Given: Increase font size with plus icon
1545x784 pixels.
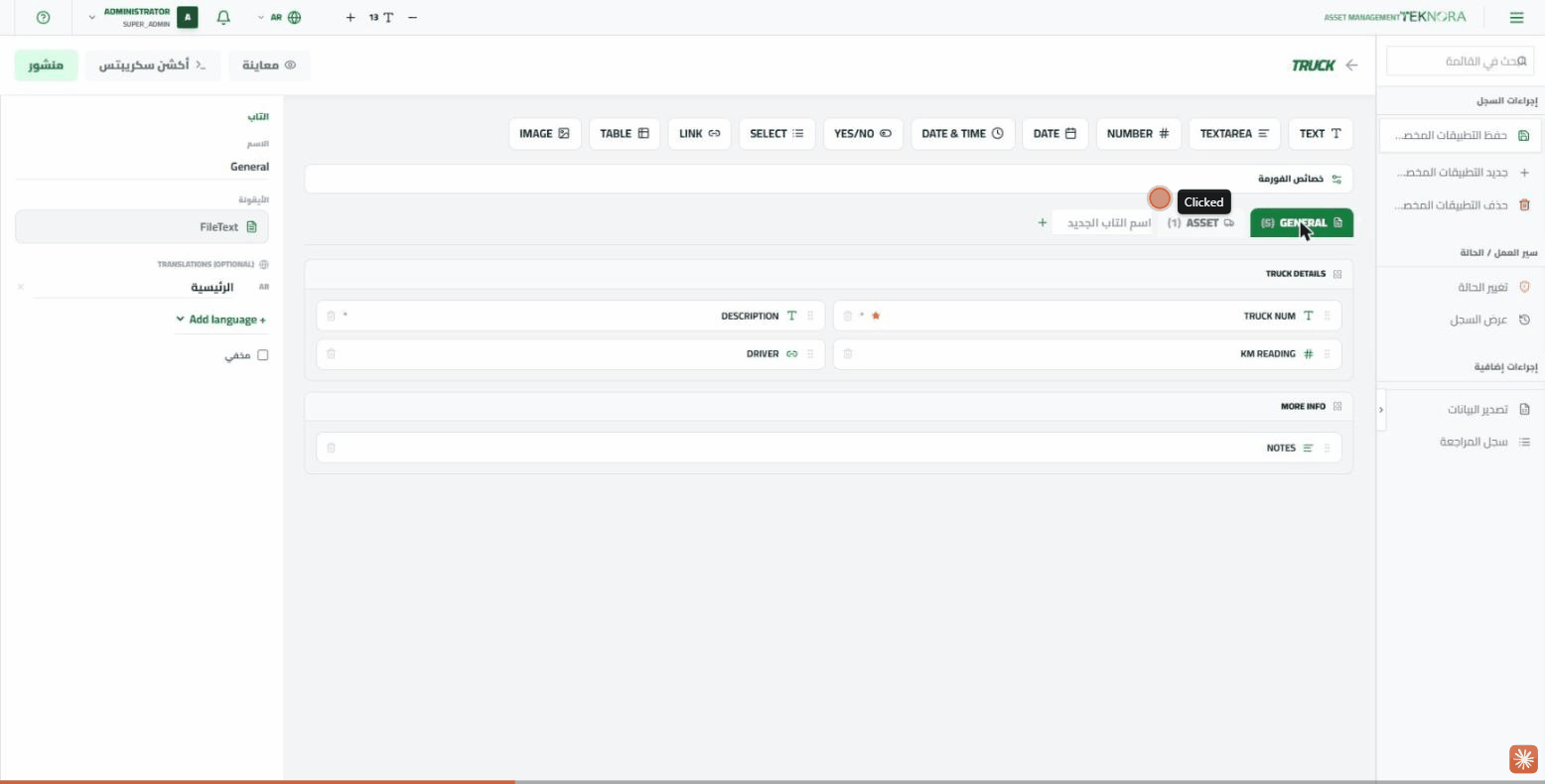Looking at the screenshot, I should click(x=351, y=17).
